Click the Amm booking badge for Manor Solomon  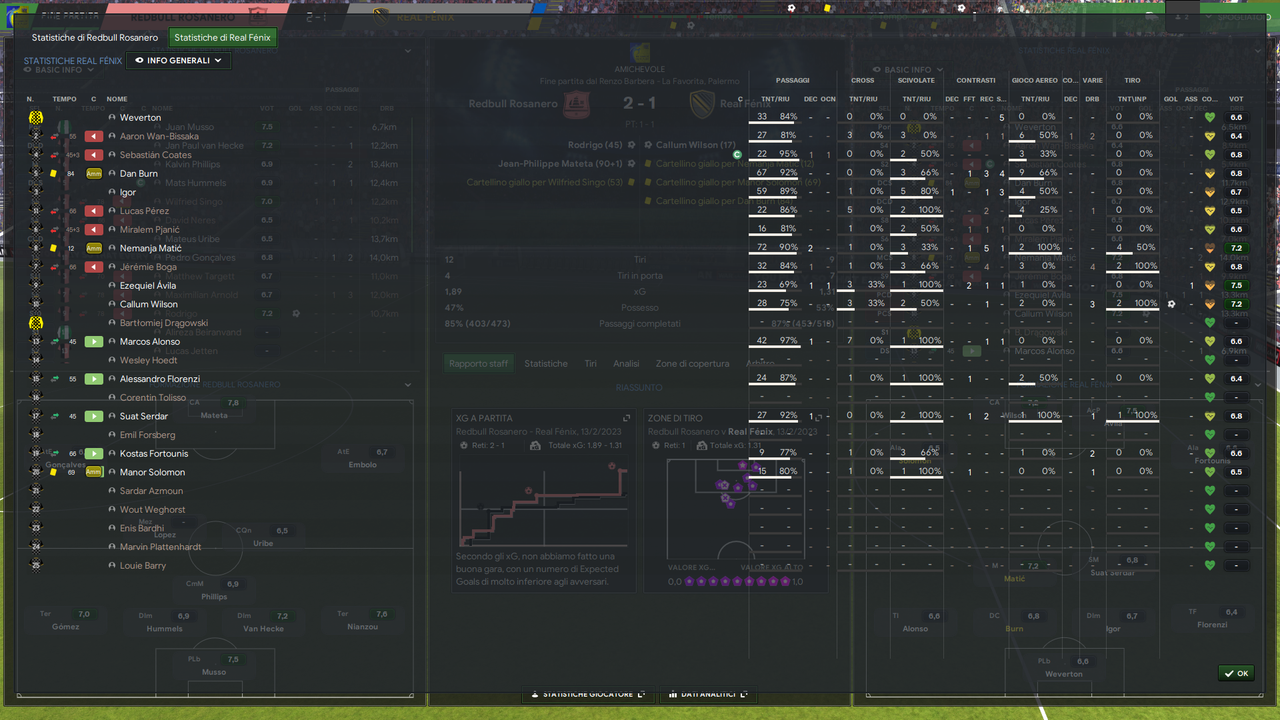pyautogui.click(x=94, y=472)
